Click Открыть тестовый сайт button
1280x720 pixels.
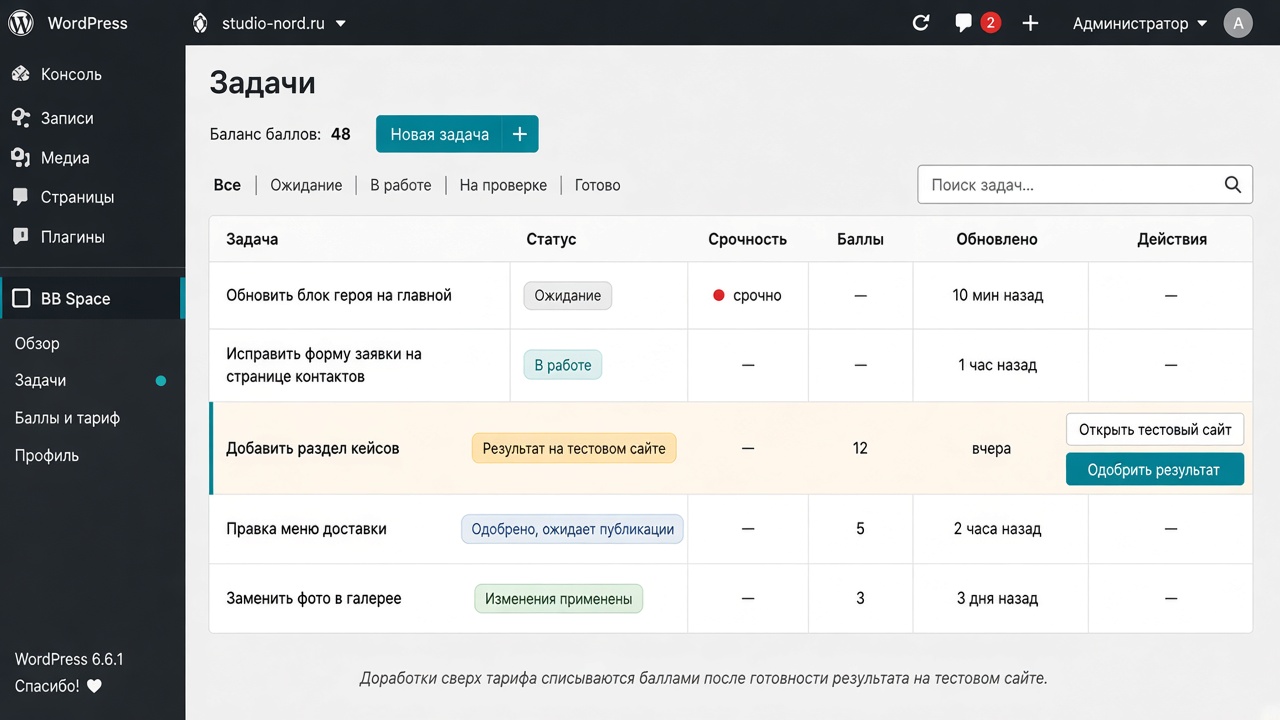tap(1154, 429)
